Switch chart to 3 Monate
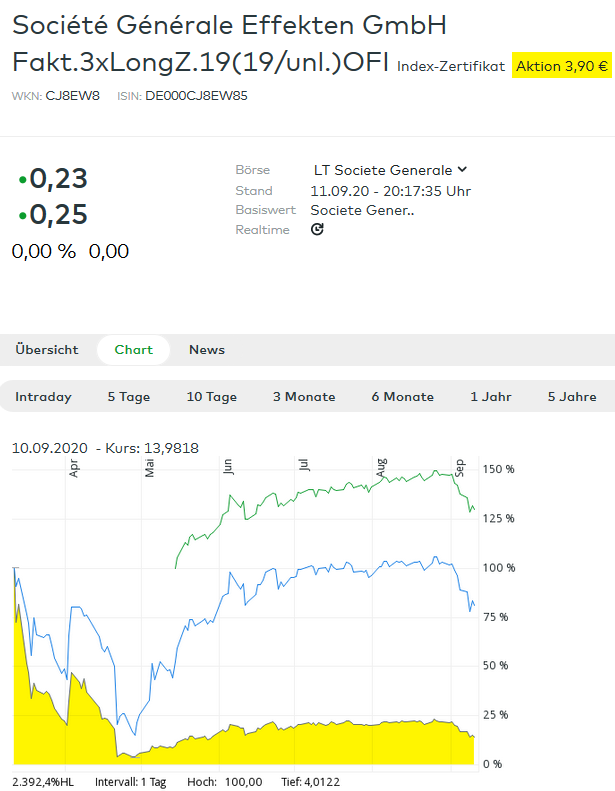This screenshot has width=615, height=791. pos(304,397)
